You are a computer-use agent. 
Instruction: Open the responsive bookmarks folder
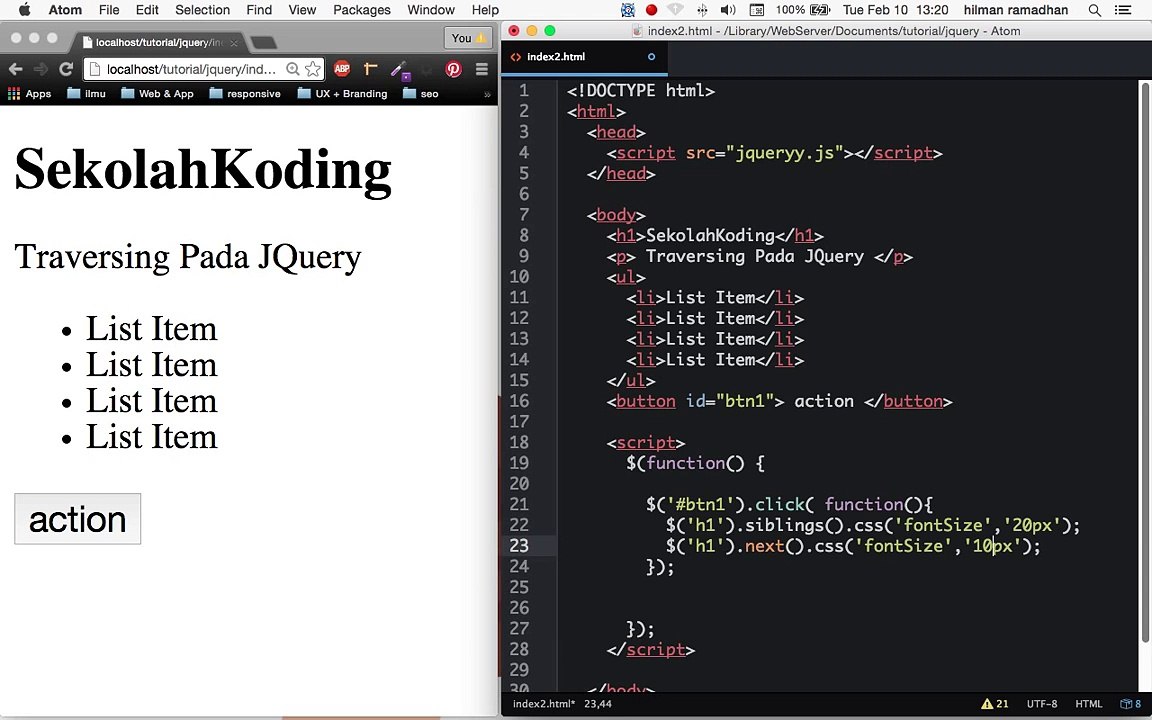[x=245, y=93]
